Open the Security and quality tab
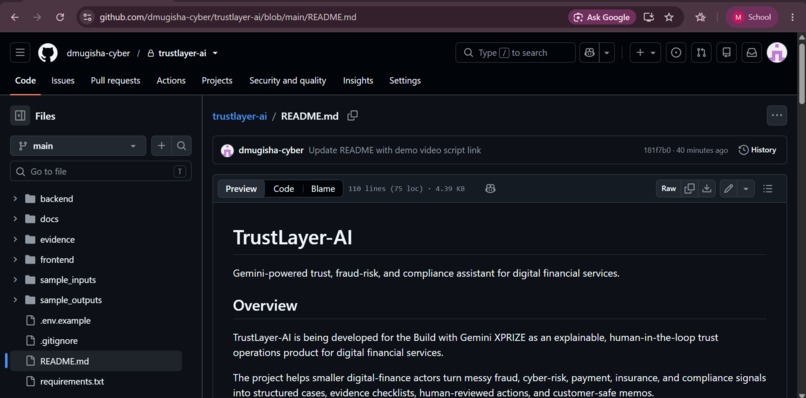This screenshot has height=398, width=806. tap(287, 81)
